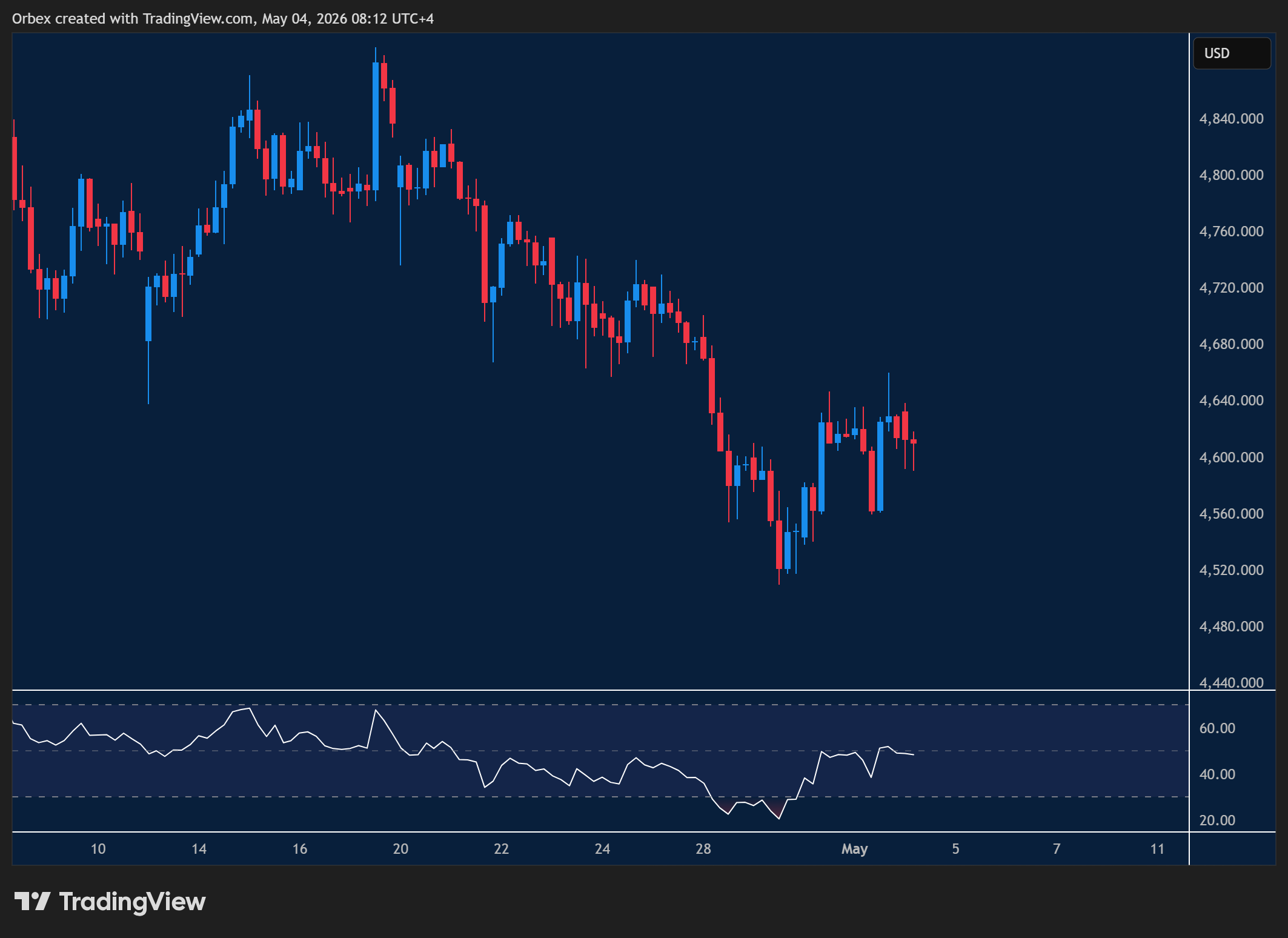1288x938 pixels.
Task: Click the date label 7
Action: (x=1057, y=848)
